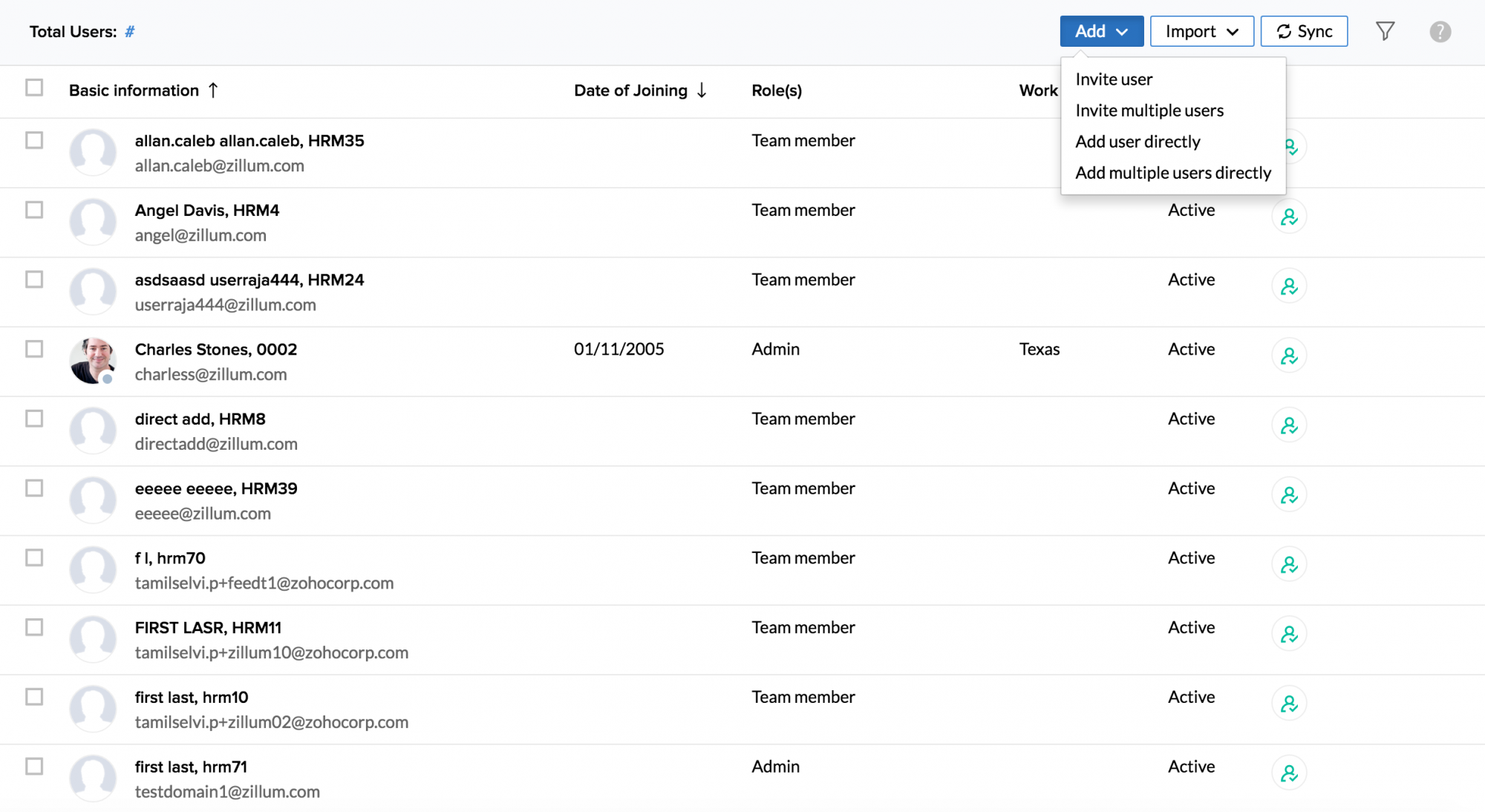Select Add multiple users directly option
This screenshot has height=812, width=1485.
(1173, 173)
